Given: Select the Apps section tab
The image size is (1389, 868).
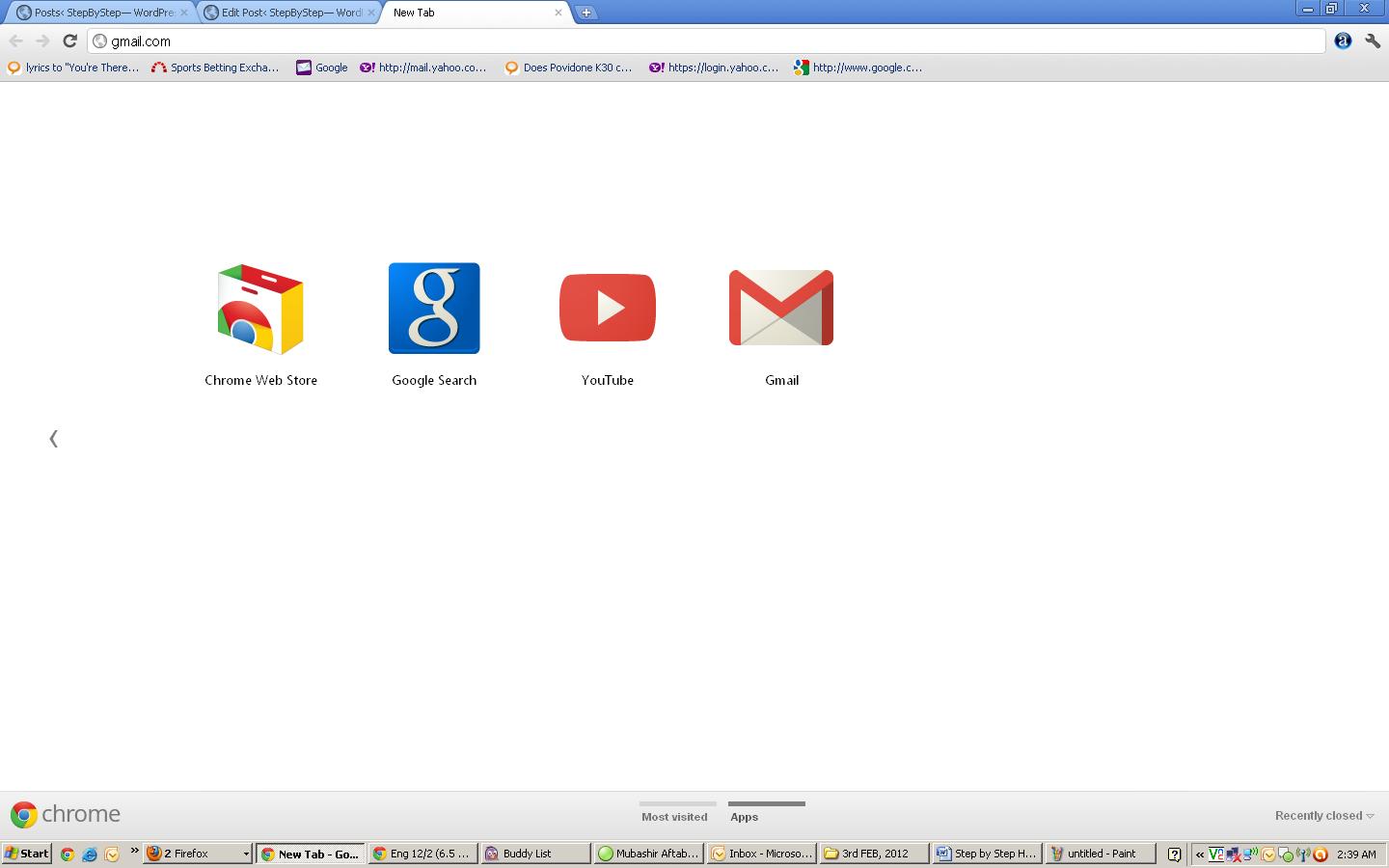Looking at the screenshot, I should click(744, 816).
